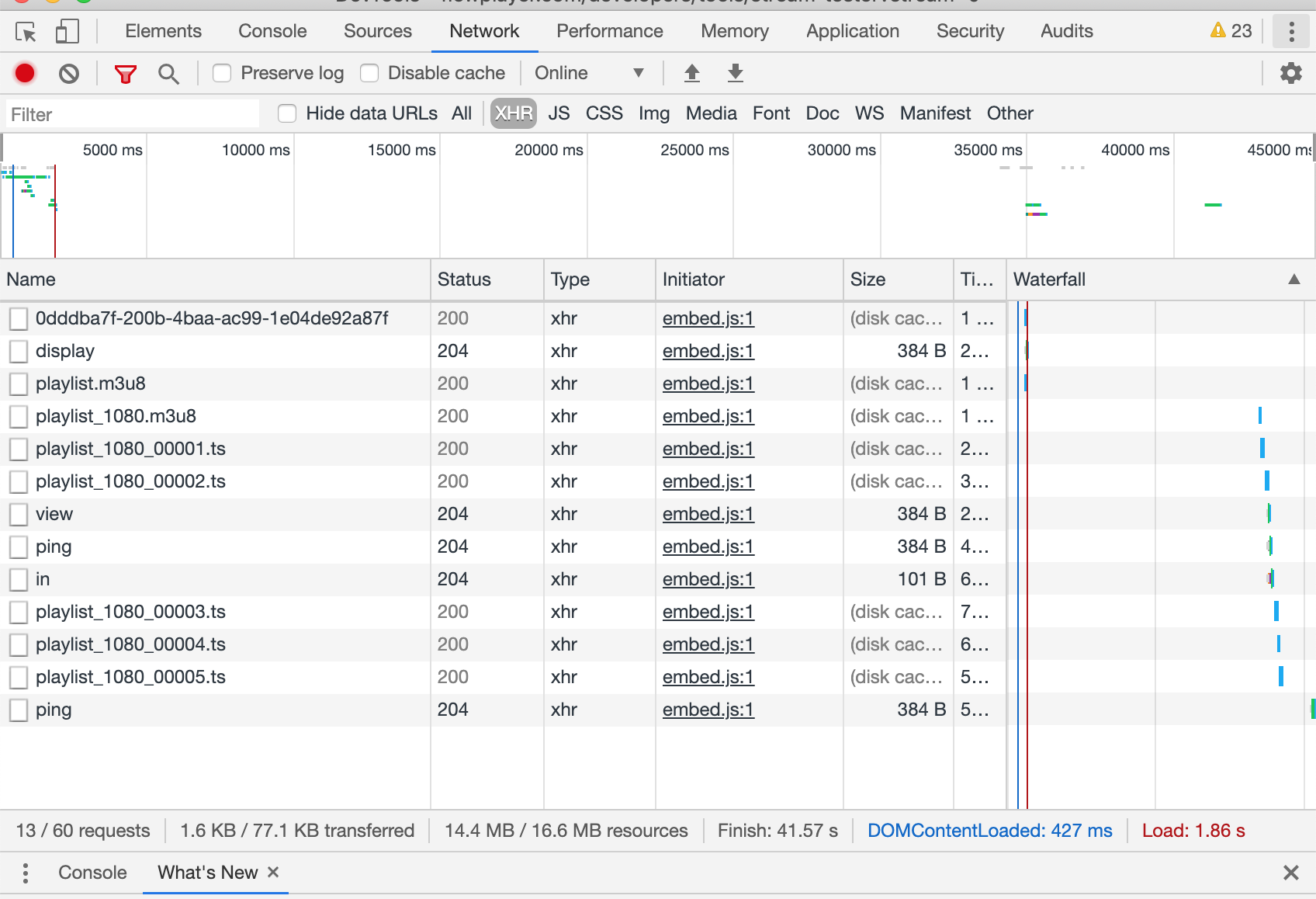Image resolution: width=1316 pixels, height=899 pixels.
Task: Click the export HAR download arrow
Action: pos(736,73)
